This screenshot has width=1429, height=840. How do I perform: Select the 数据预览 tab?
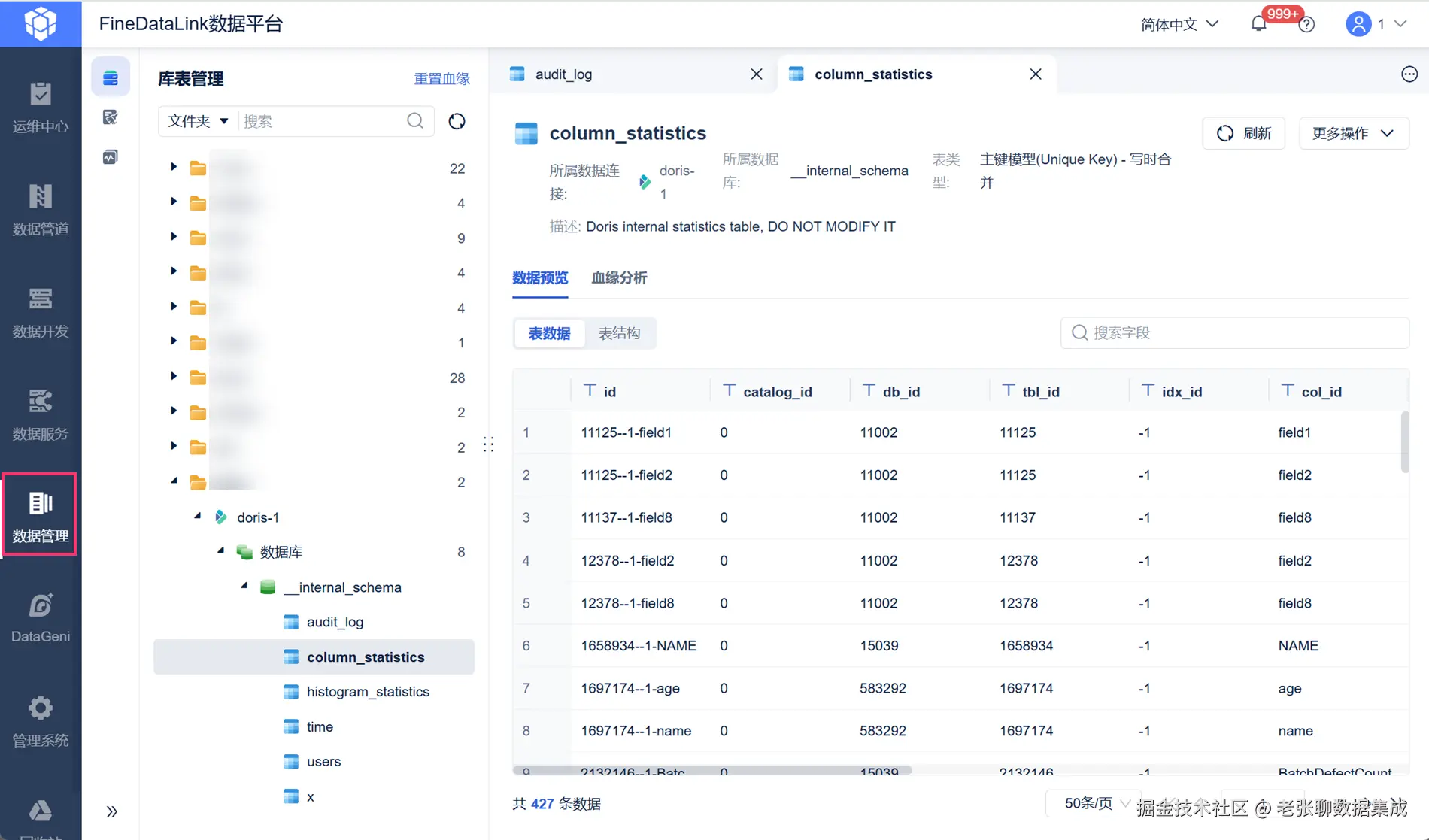coord(540,278)
